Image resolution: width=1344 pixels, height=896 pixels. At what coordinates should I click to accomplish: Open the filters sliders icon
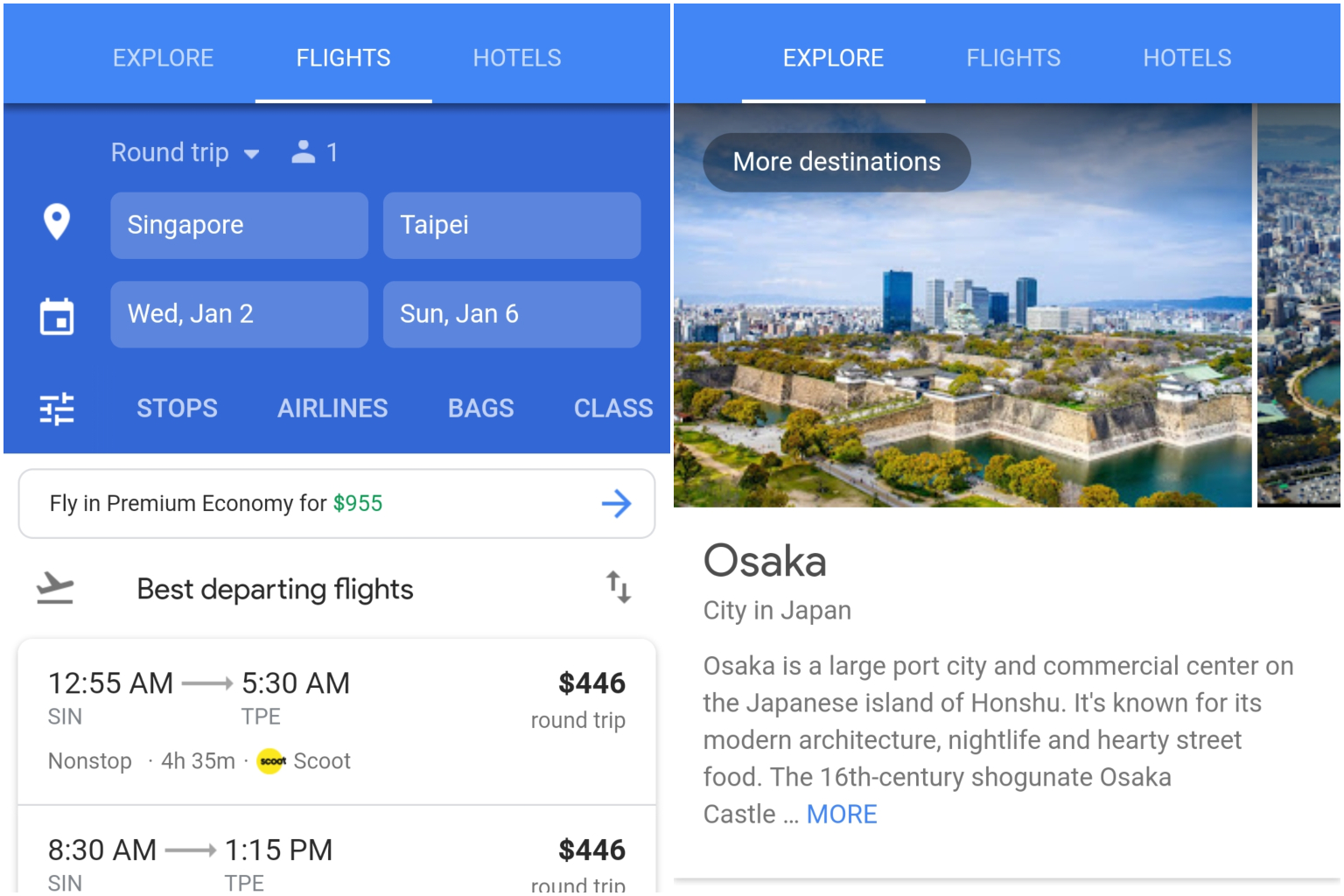[x=57, y=409]
